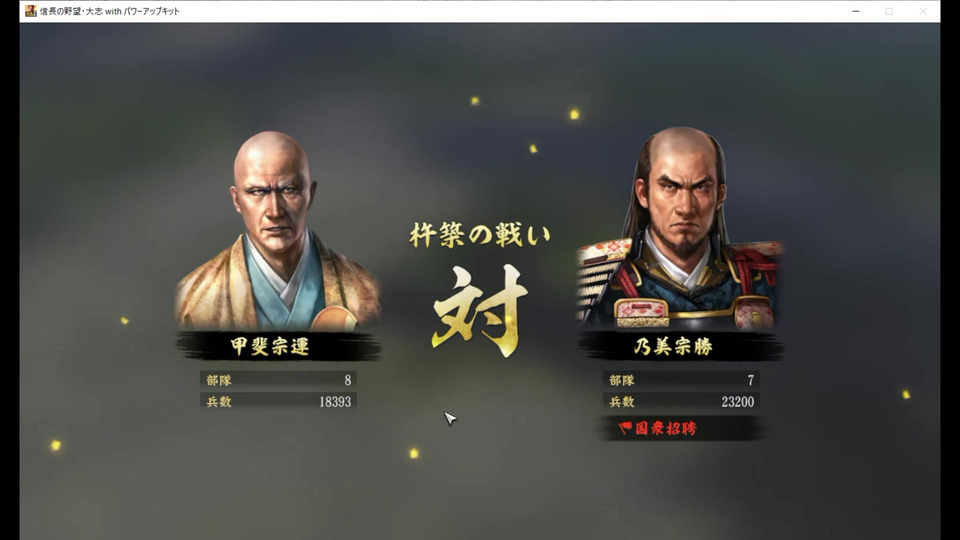Click the 兵数 label under 乃美宗勝
Screen dimensions: 960x540
point(621,402)
